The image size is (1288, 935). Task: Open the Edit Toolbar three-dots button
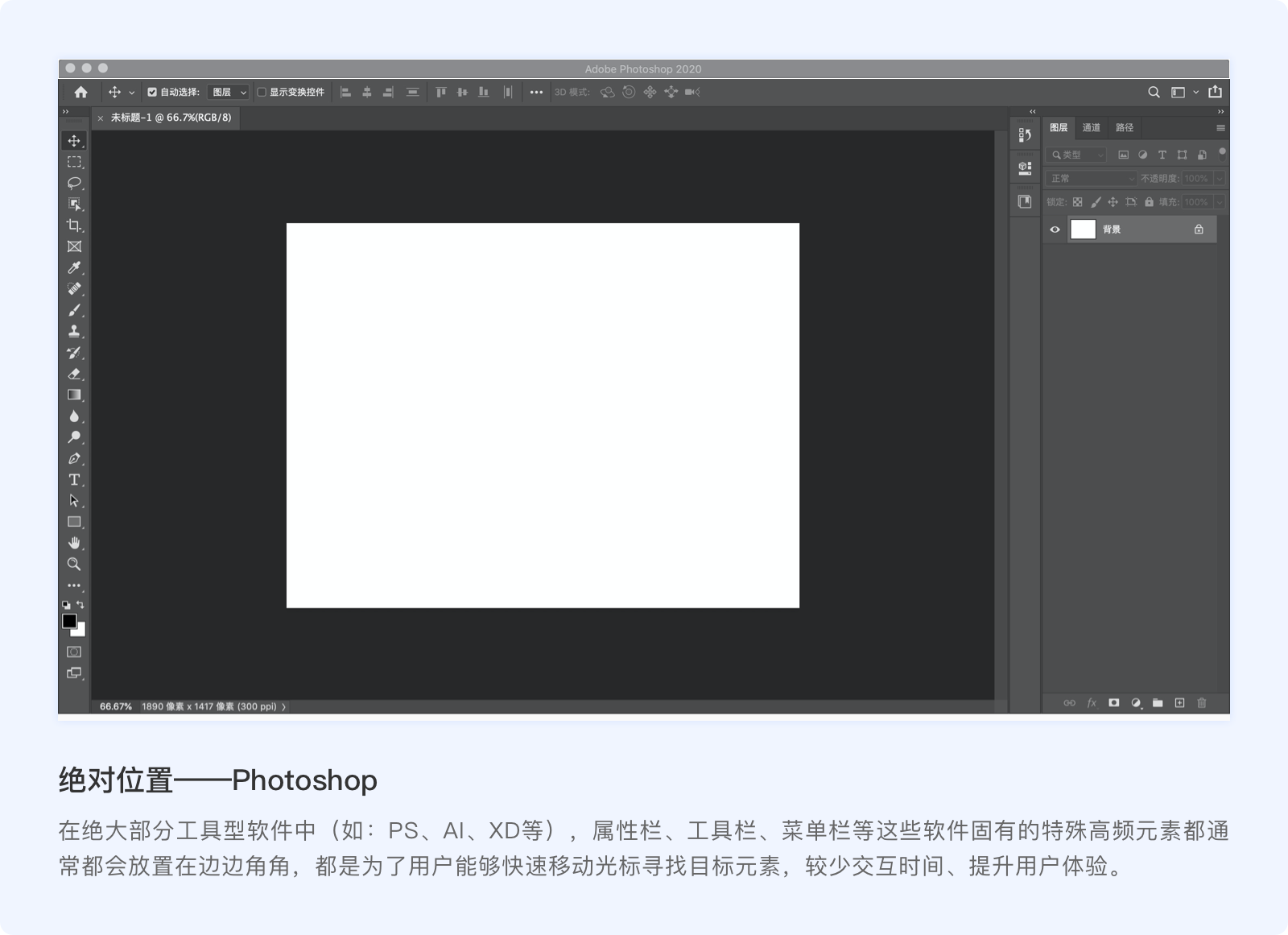point(74,585)
